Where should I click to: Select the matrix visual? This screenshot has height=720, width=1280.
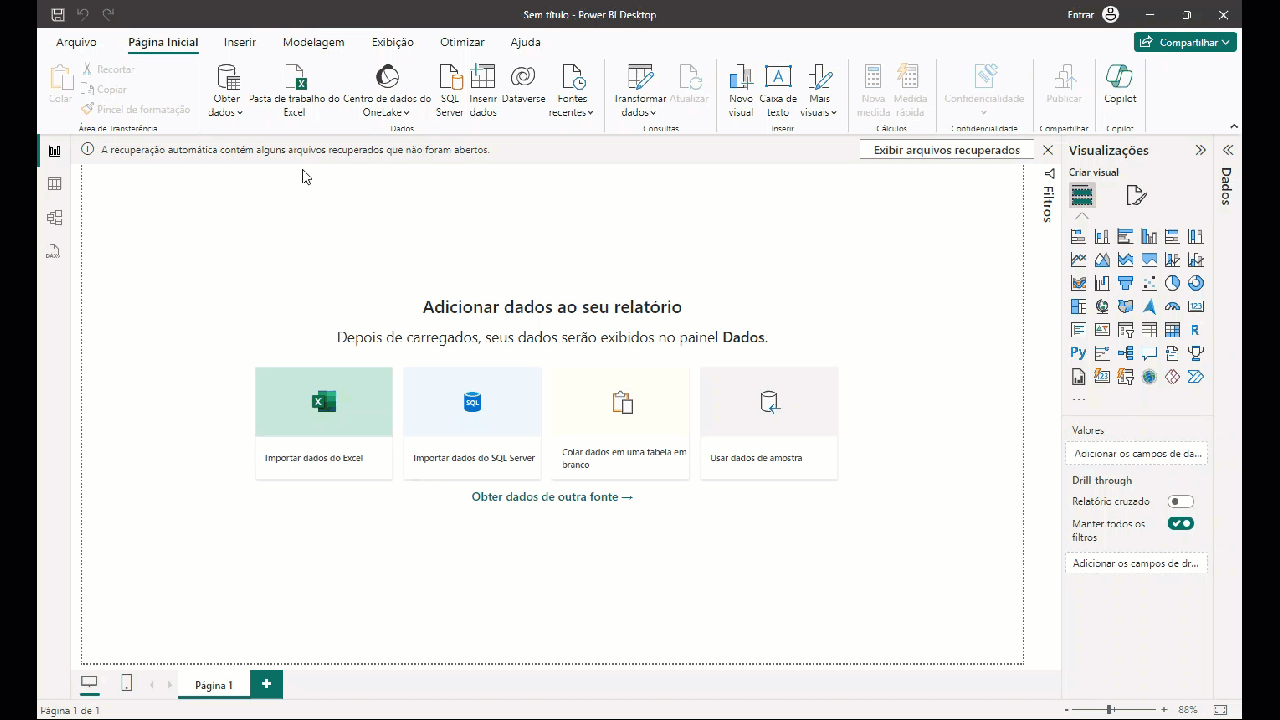pyautogui.click(x=1172, y=330)
